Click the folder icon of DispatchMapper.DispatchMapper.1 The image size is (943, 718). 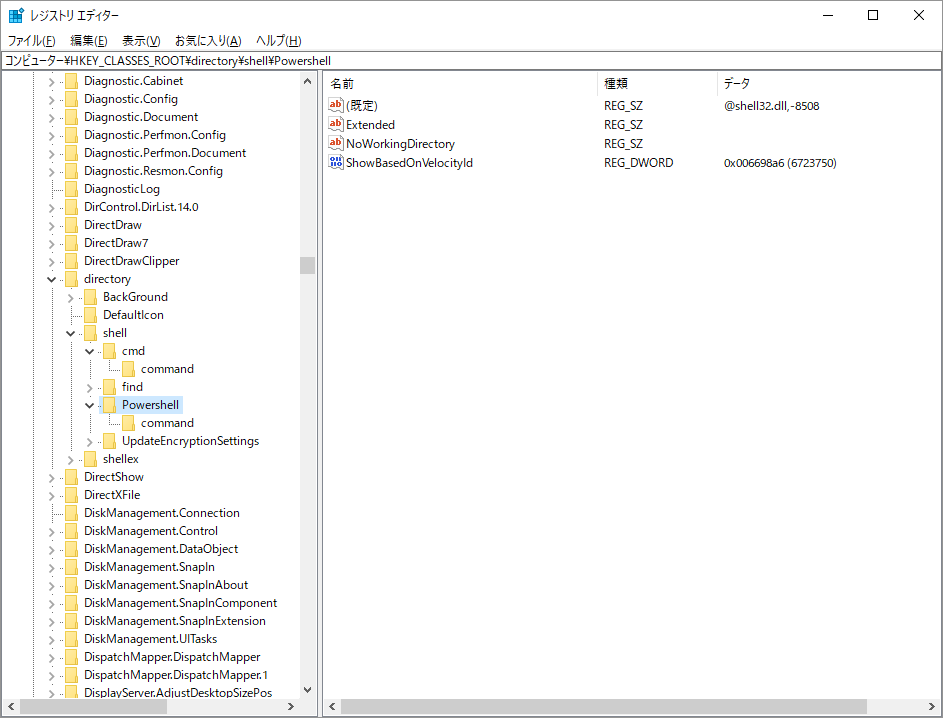72,675
